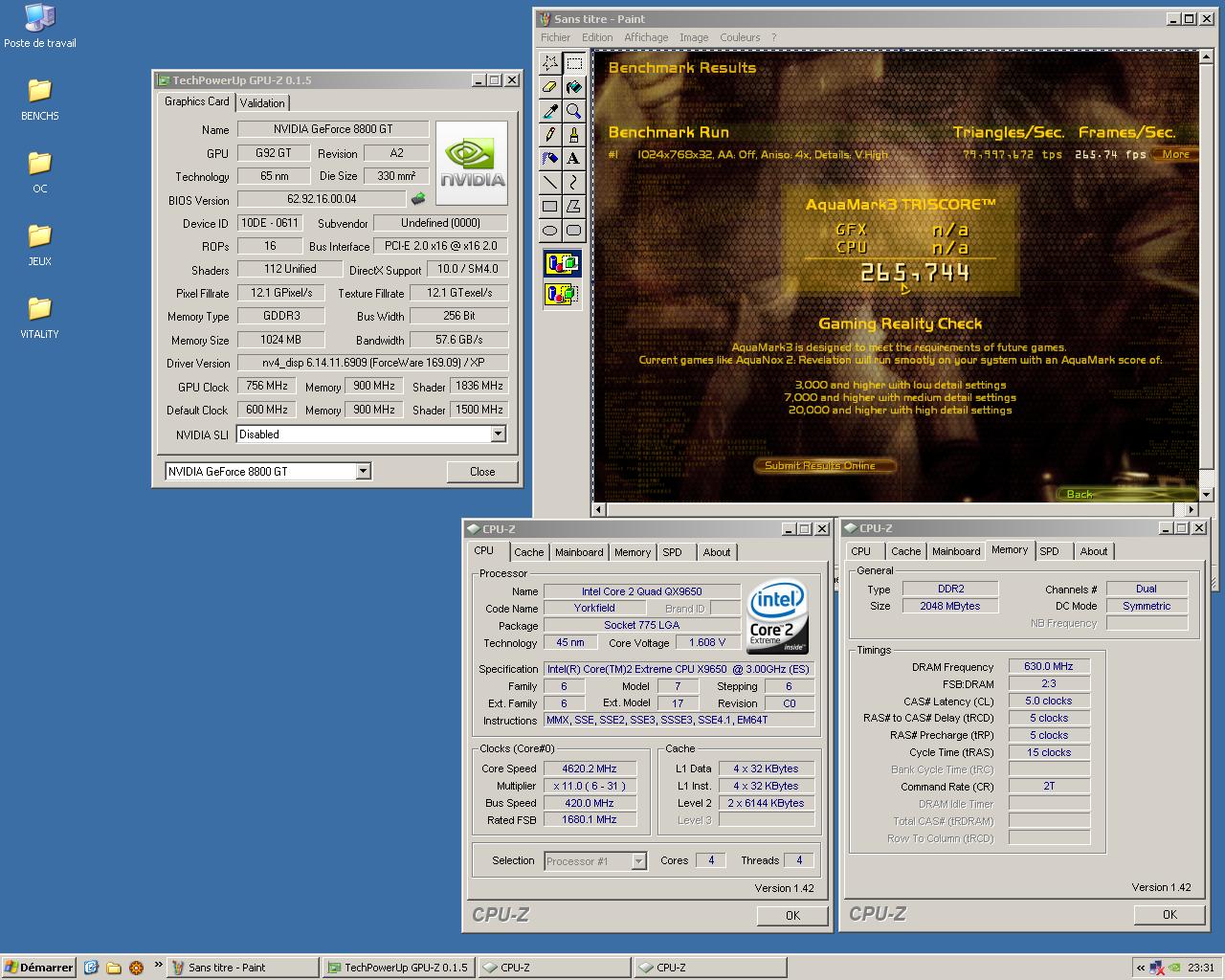
Task: Click the GPU Name field NVIDIA GeForce 8800 GT
Action: coord(332,129)
